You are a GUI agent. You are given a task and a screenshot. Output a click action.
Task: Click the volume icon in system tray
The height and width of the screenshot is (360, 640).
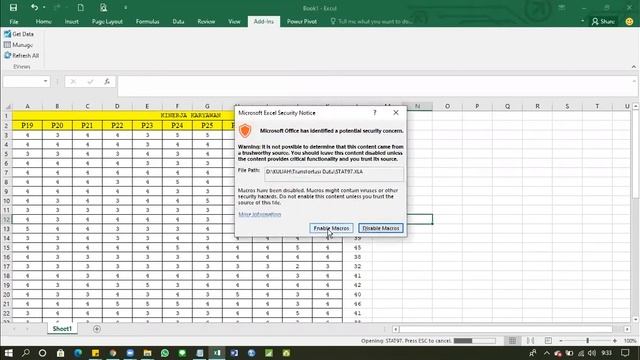click(x=592, y=353)
